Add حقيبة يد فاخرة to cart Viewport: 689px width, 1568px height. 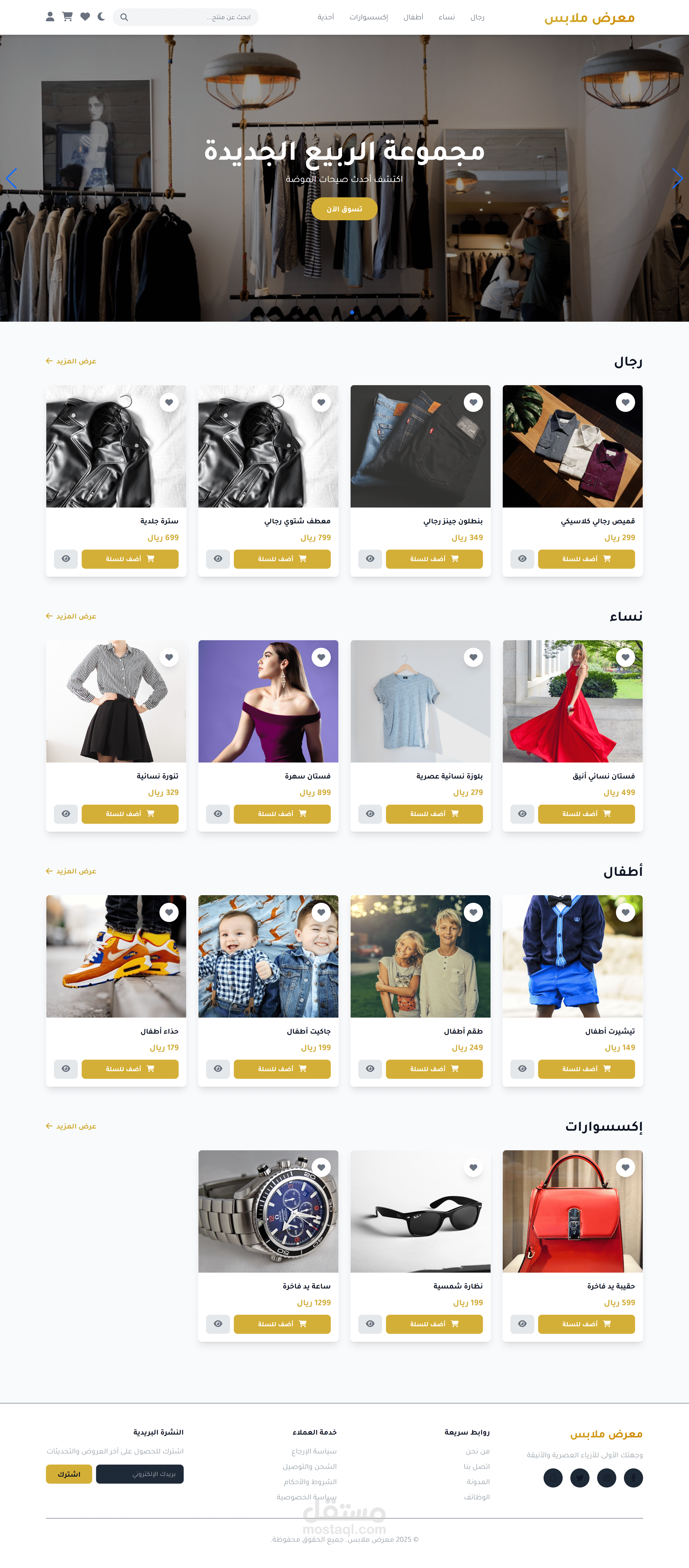coord(586,1324)
